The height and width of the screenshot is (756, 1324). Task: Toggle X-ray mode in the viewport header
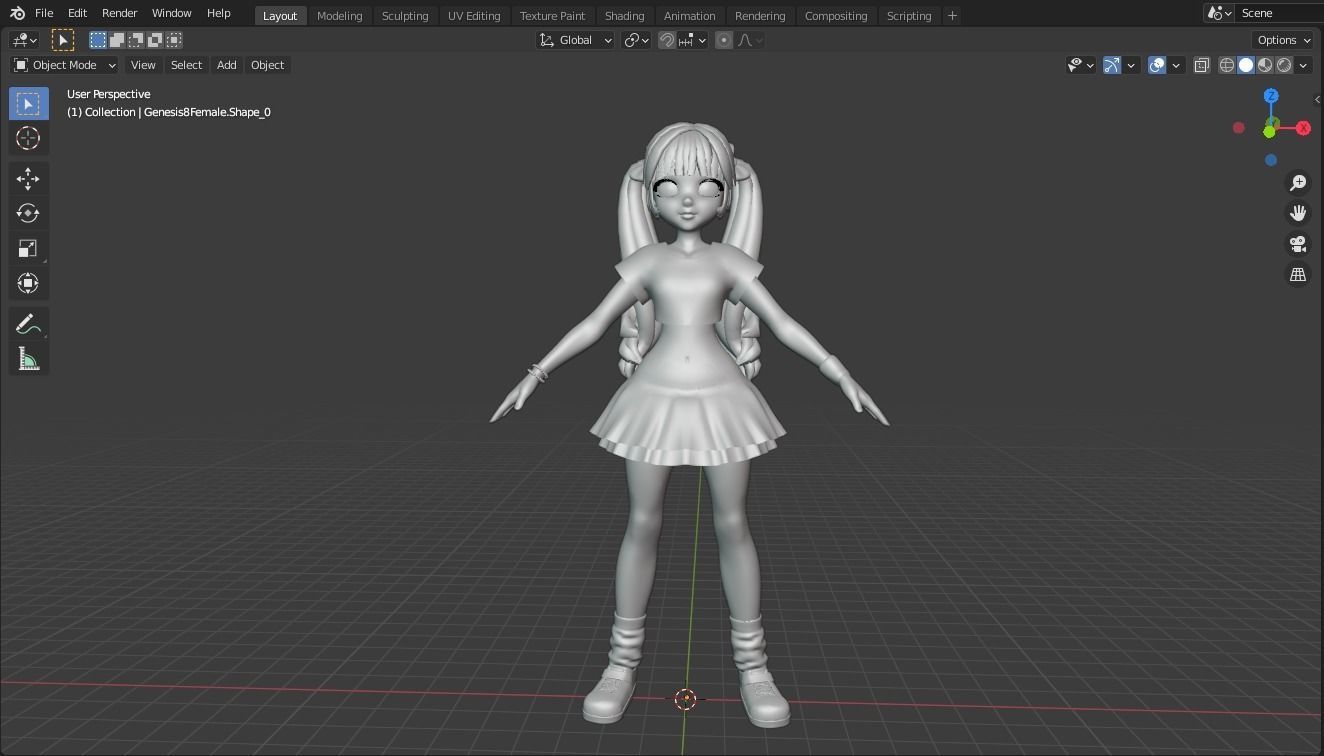point(1201,64)
